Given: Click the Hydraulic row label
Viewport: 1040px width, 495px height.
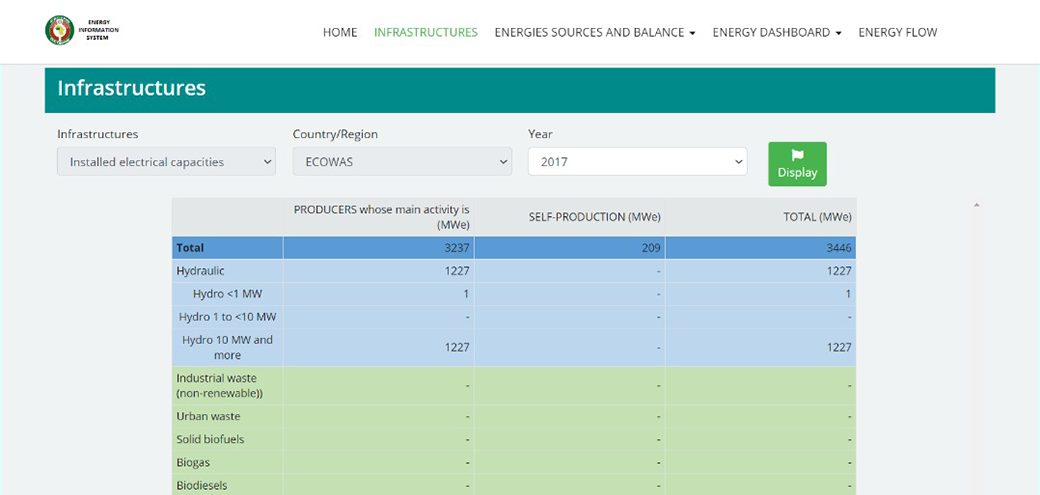Looking at the screenshot, I should point(200,271).
